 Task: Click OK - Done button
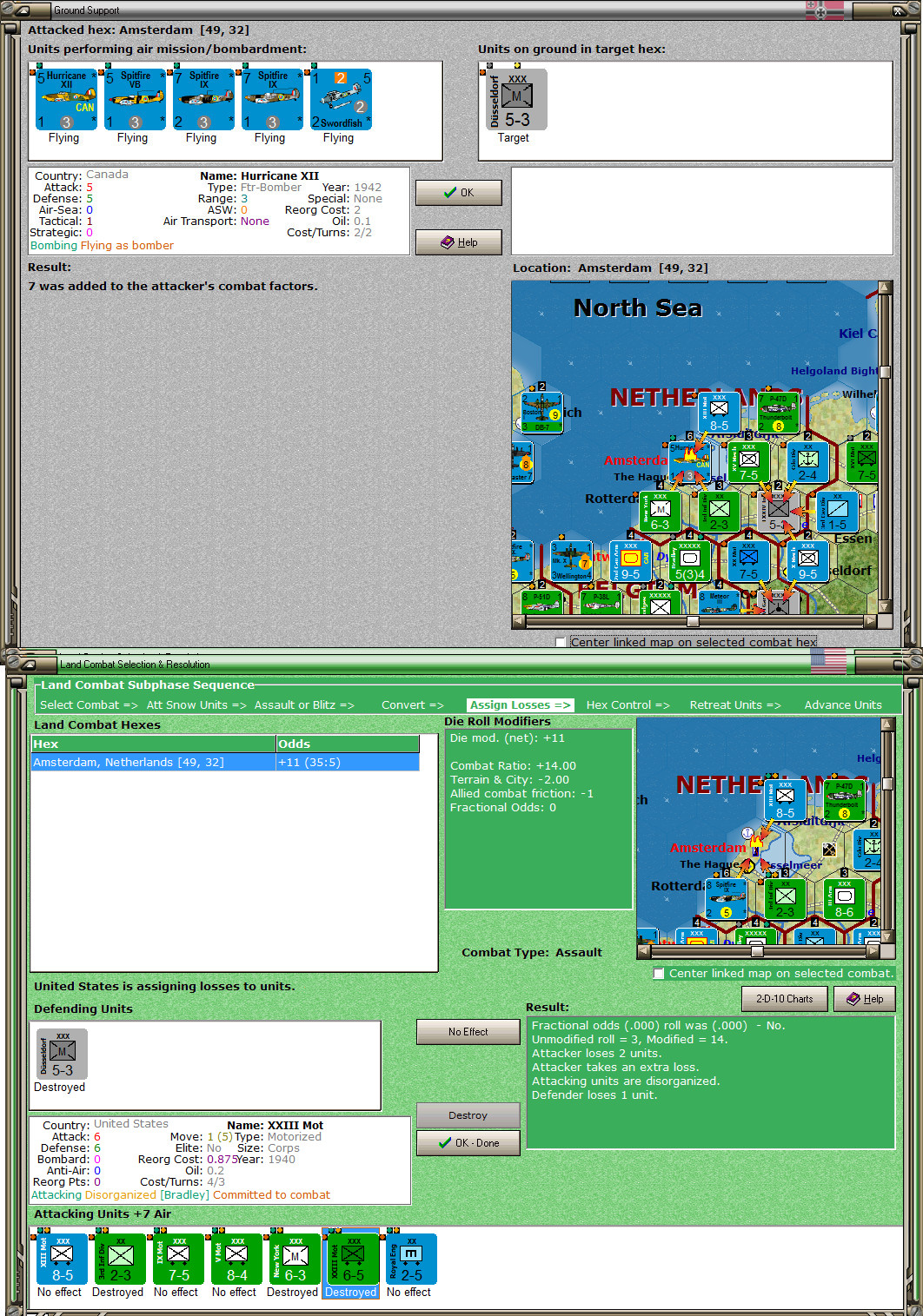(x=468, y=1143)
